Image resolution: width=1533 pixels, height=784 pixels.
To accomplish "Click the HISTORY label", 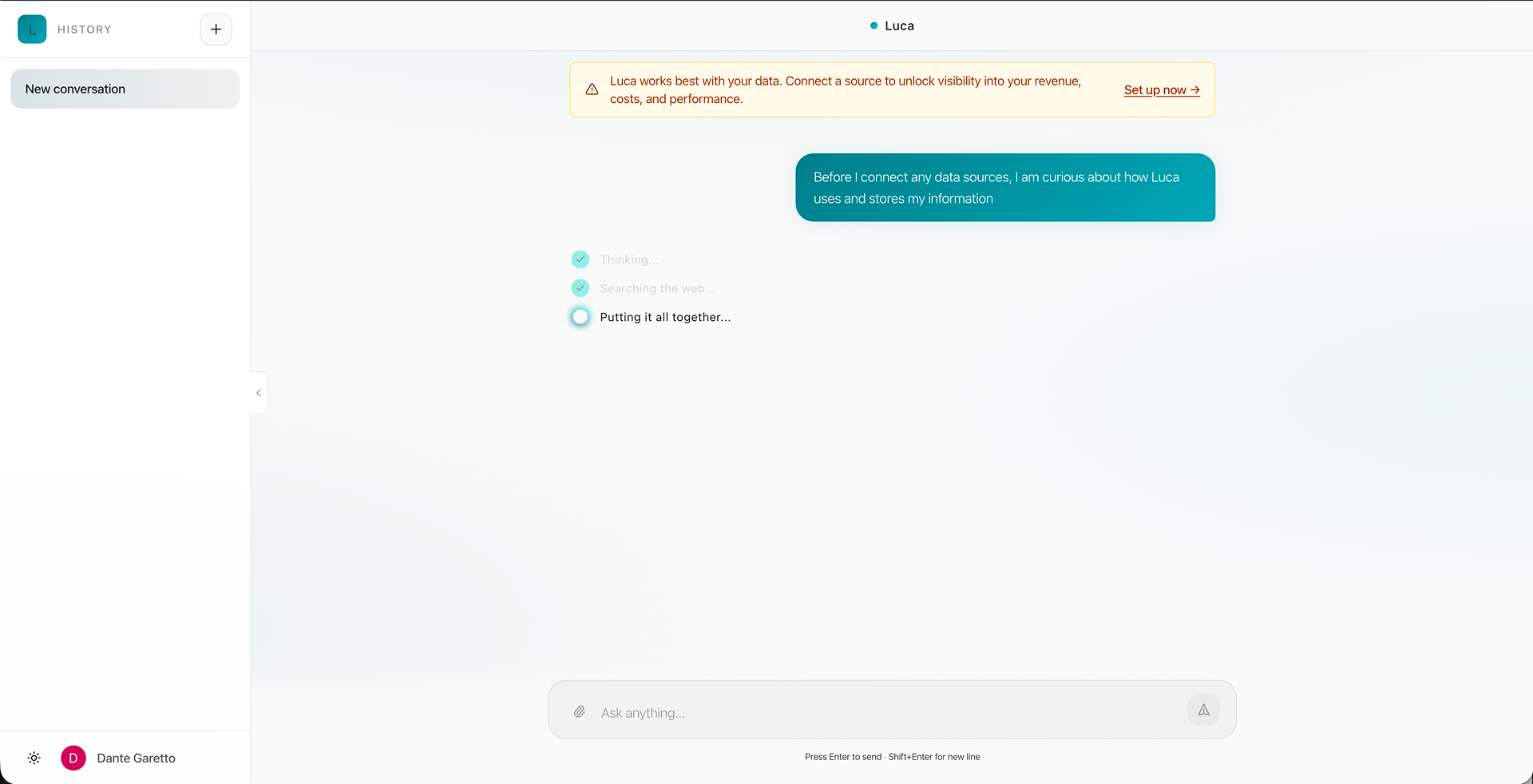I will [85, 30].
